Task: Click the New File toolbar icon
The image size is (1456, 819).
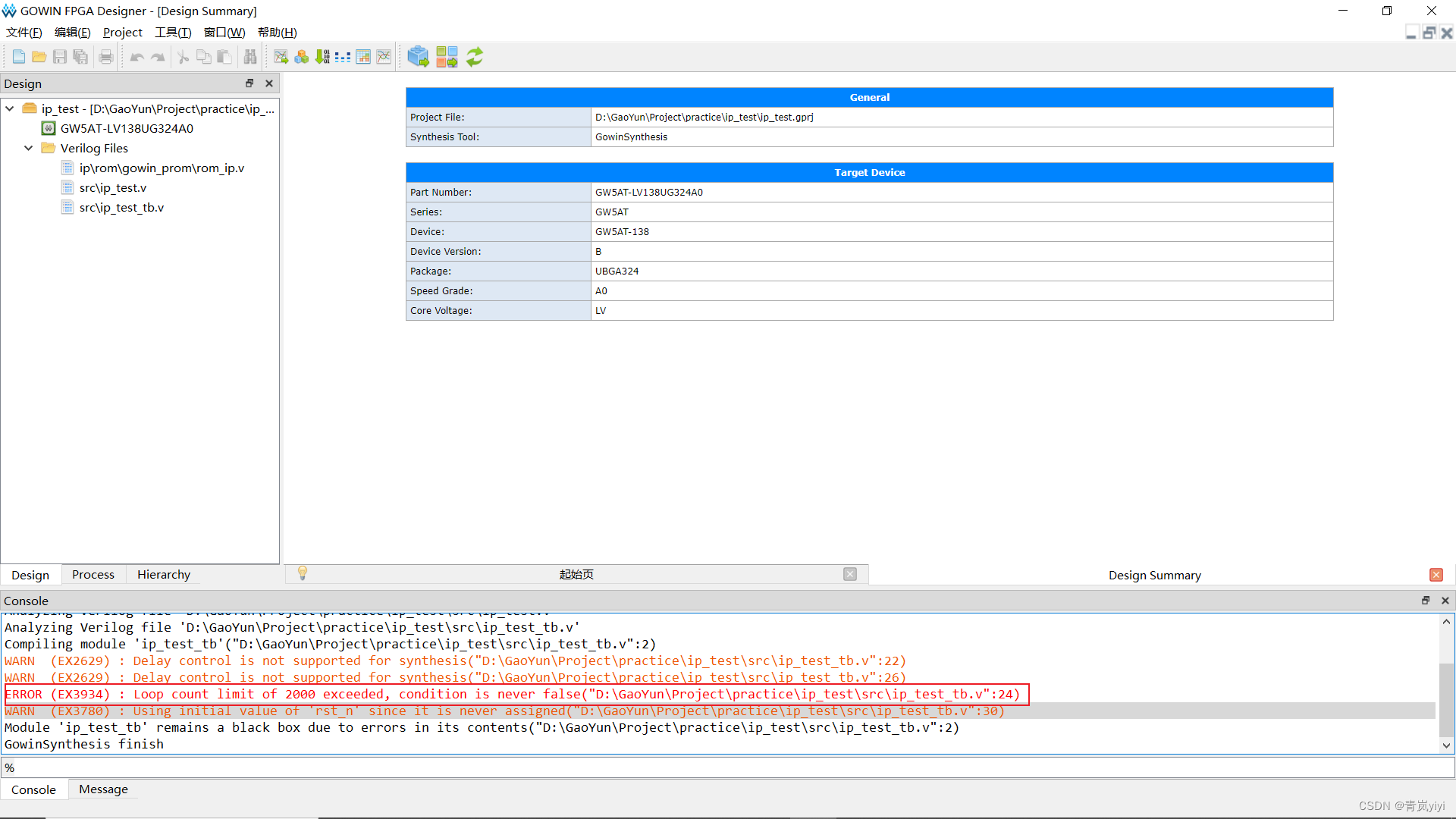Action: 19,57
